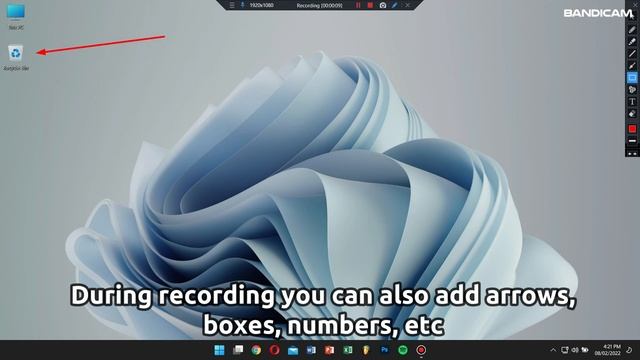Select the Text tool

(x=632, y=102)
